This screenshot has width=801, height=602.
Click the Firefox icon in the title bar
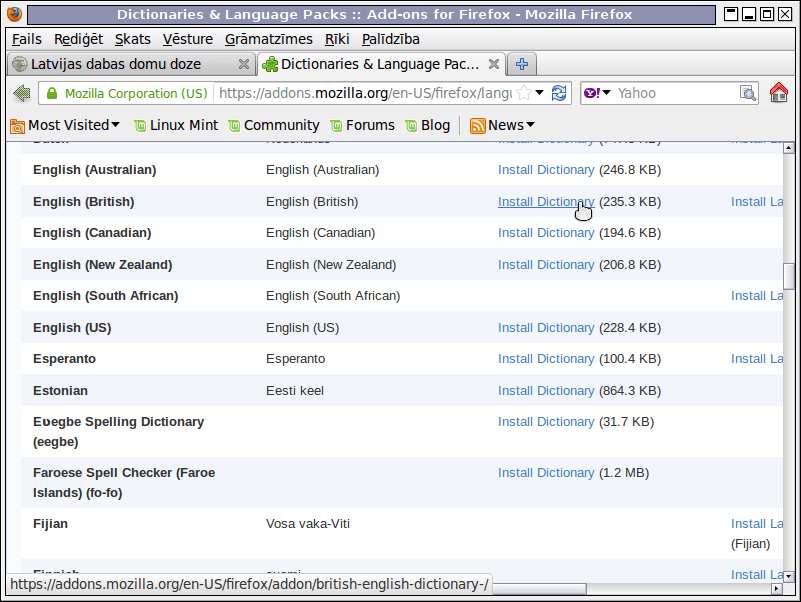point(14,13)
